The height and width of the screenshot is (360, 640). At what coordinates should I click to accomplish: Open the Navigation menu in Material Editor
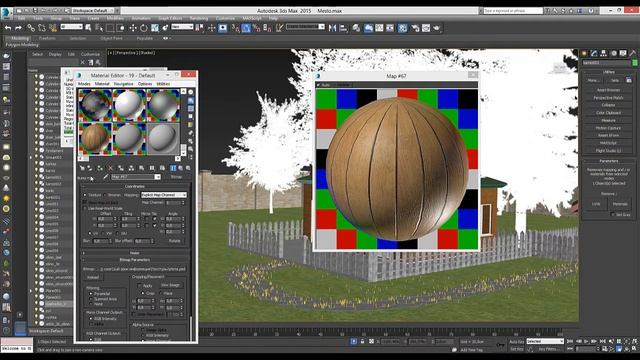click(124, 84)
